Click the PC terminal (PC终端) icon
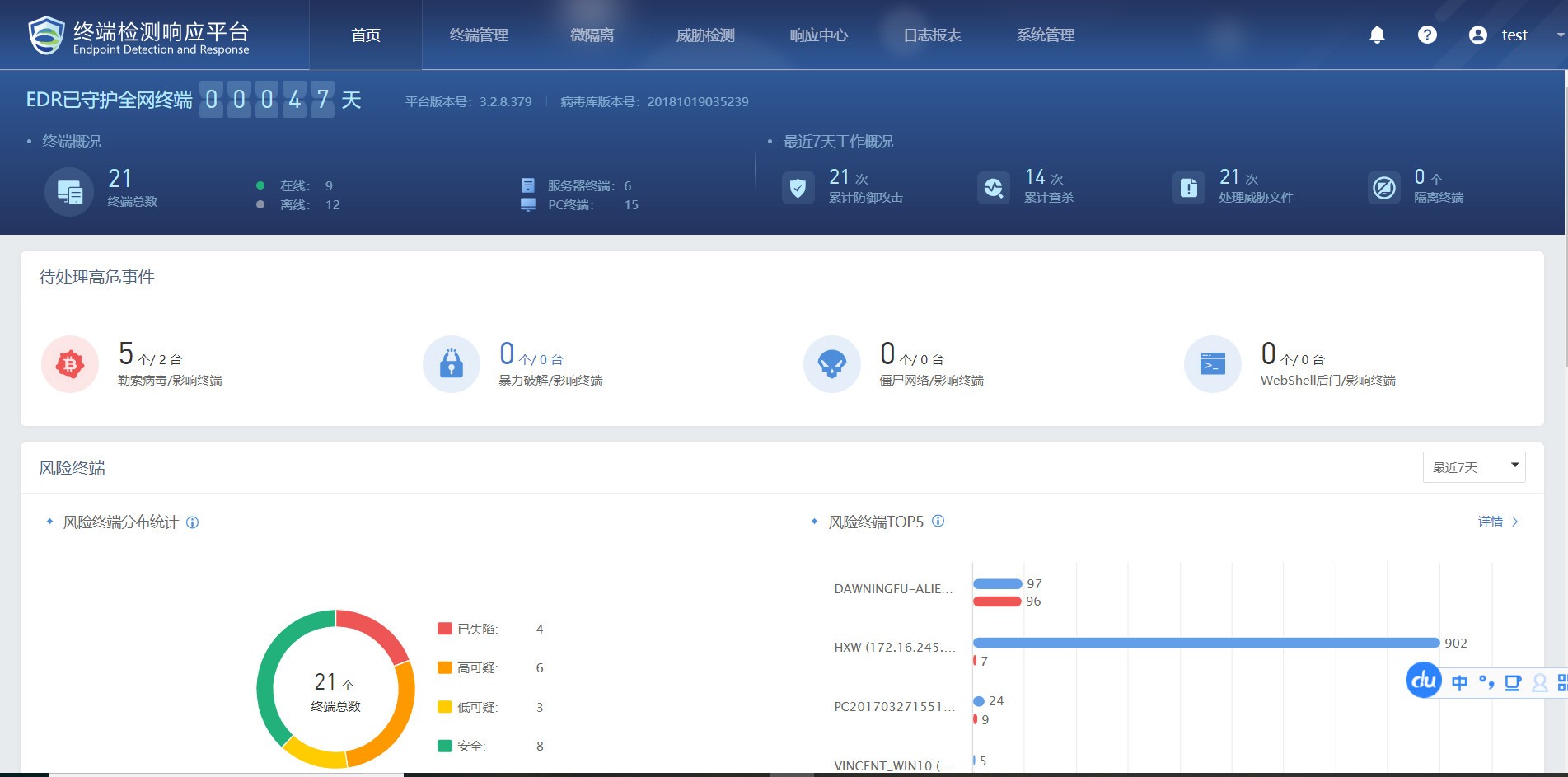Image resolution: width=1568 pixels, height=777 pixels. [528, 204]
